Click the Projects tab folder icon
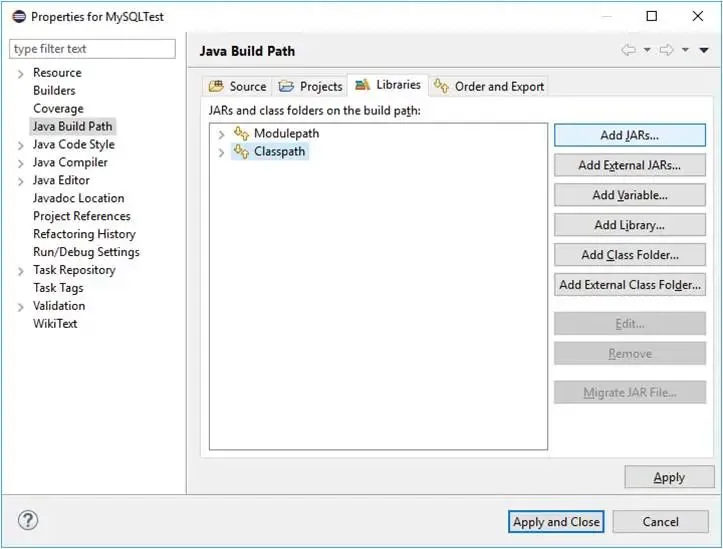Screen dimensions: 723x549 click(286, 86)
